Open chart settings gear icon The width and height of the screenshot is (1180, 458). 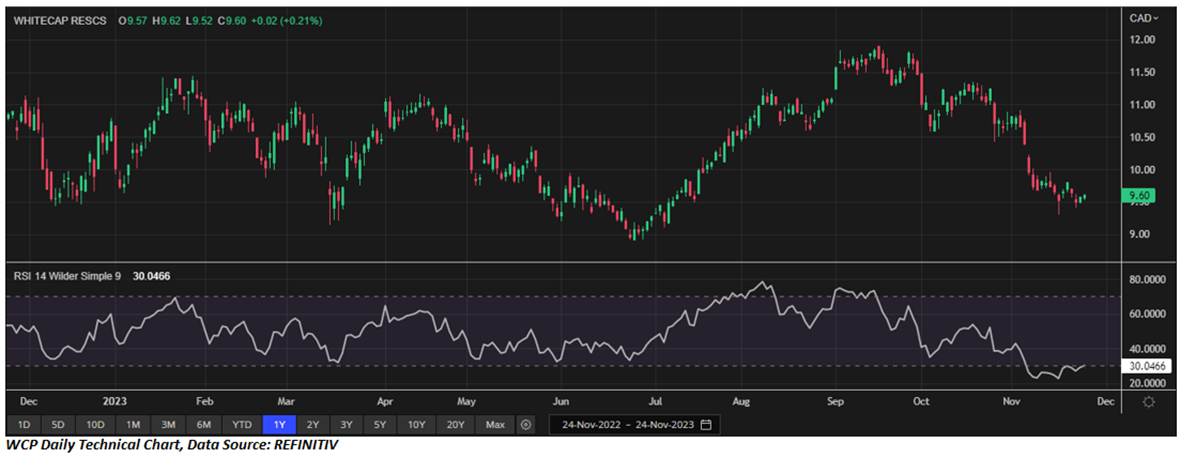click(x=1148, y=401)
